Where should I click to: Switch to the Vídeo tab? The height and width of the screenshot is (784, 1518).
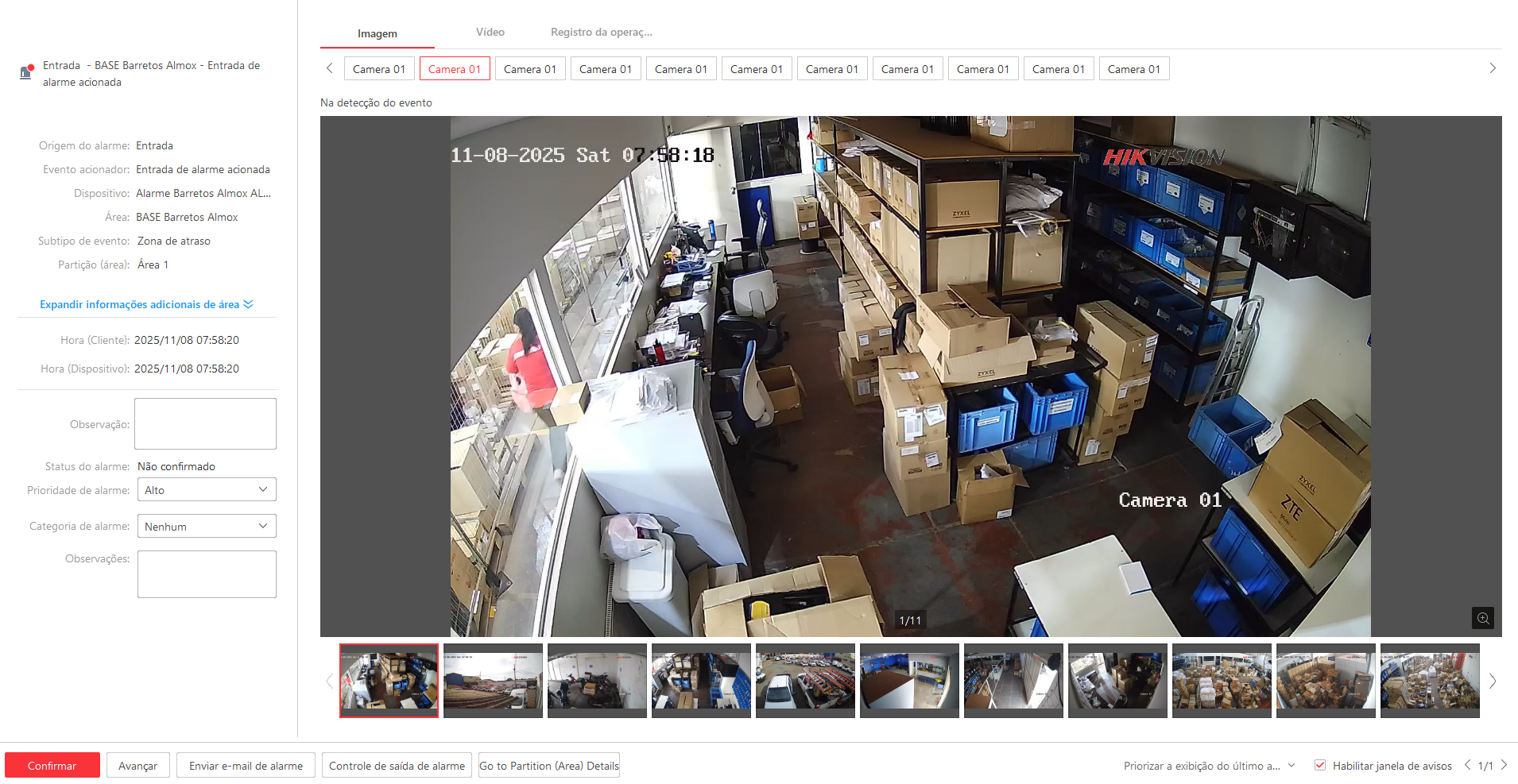[490, 33]
